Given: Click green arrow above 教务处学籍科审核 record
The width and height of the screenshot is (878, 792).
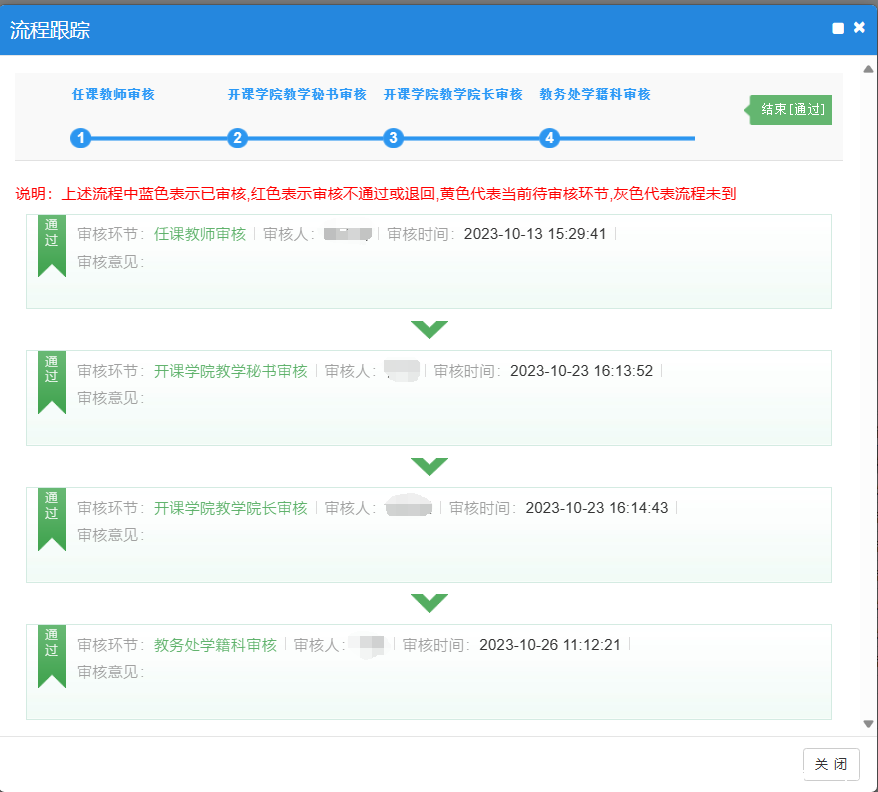Looking at the screenshot, I should click(429, 603).
